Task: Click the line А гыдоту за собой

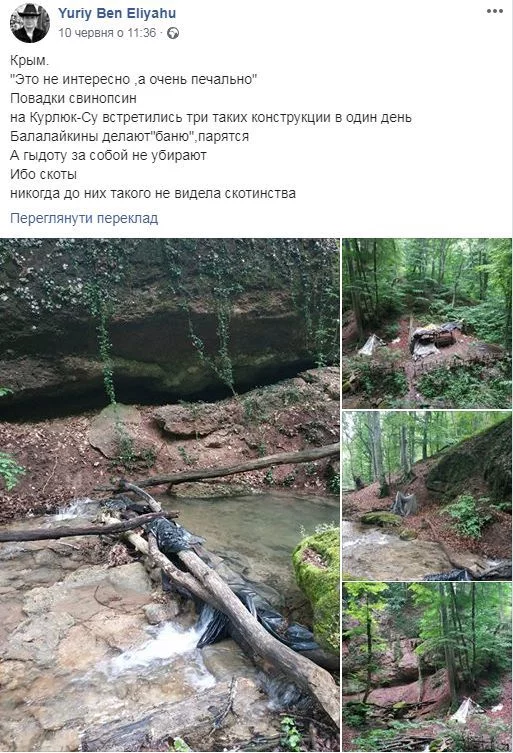Action: pyautogui.click(x=109, y=155)
